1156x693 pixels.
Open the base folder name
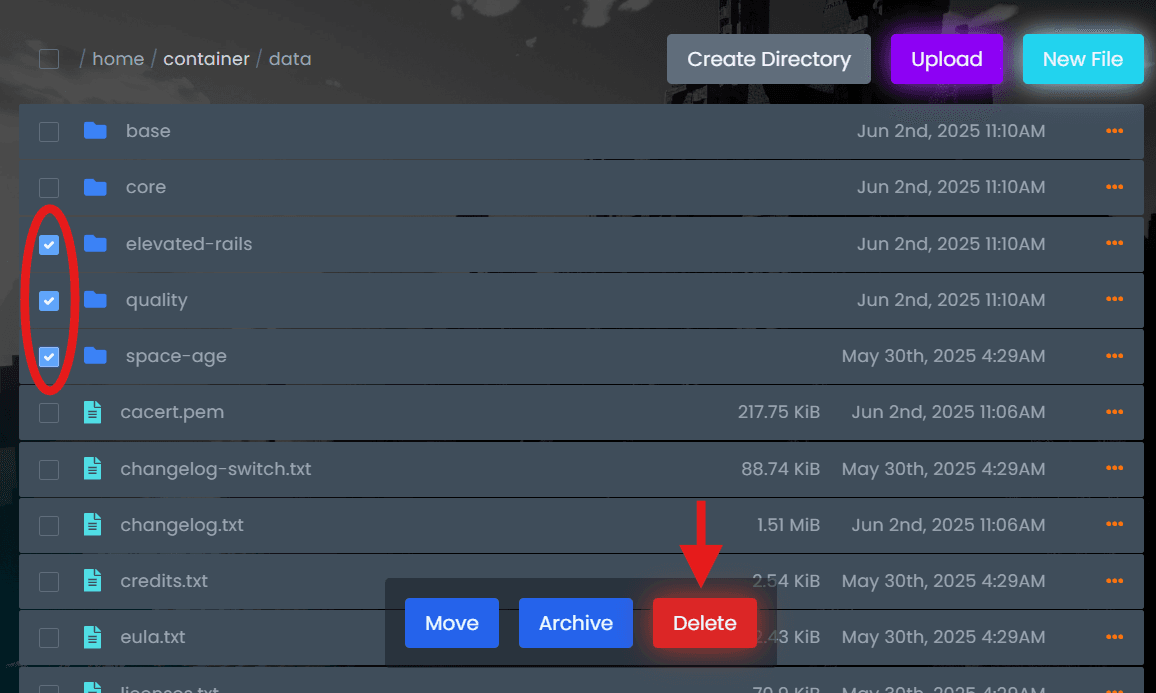click(x=148, y=131)
